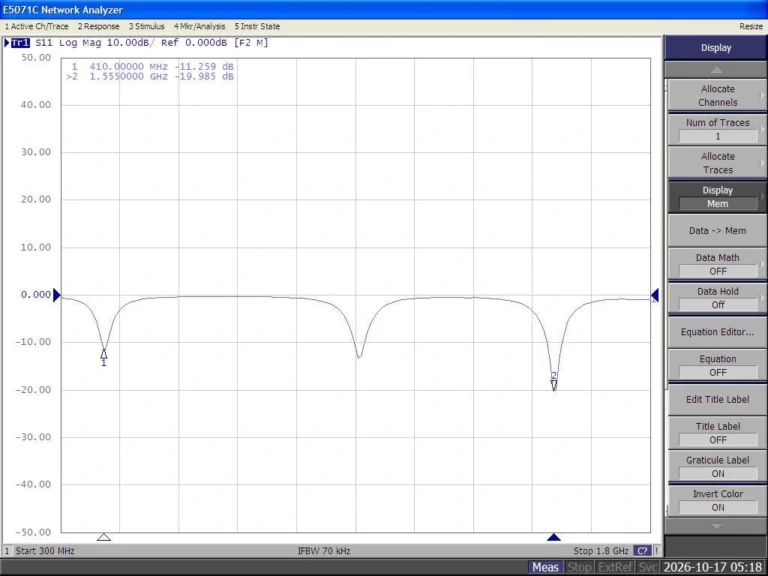Open the Response menu
768x576 pixels.
pyautogui.click(x=98, y=26)
